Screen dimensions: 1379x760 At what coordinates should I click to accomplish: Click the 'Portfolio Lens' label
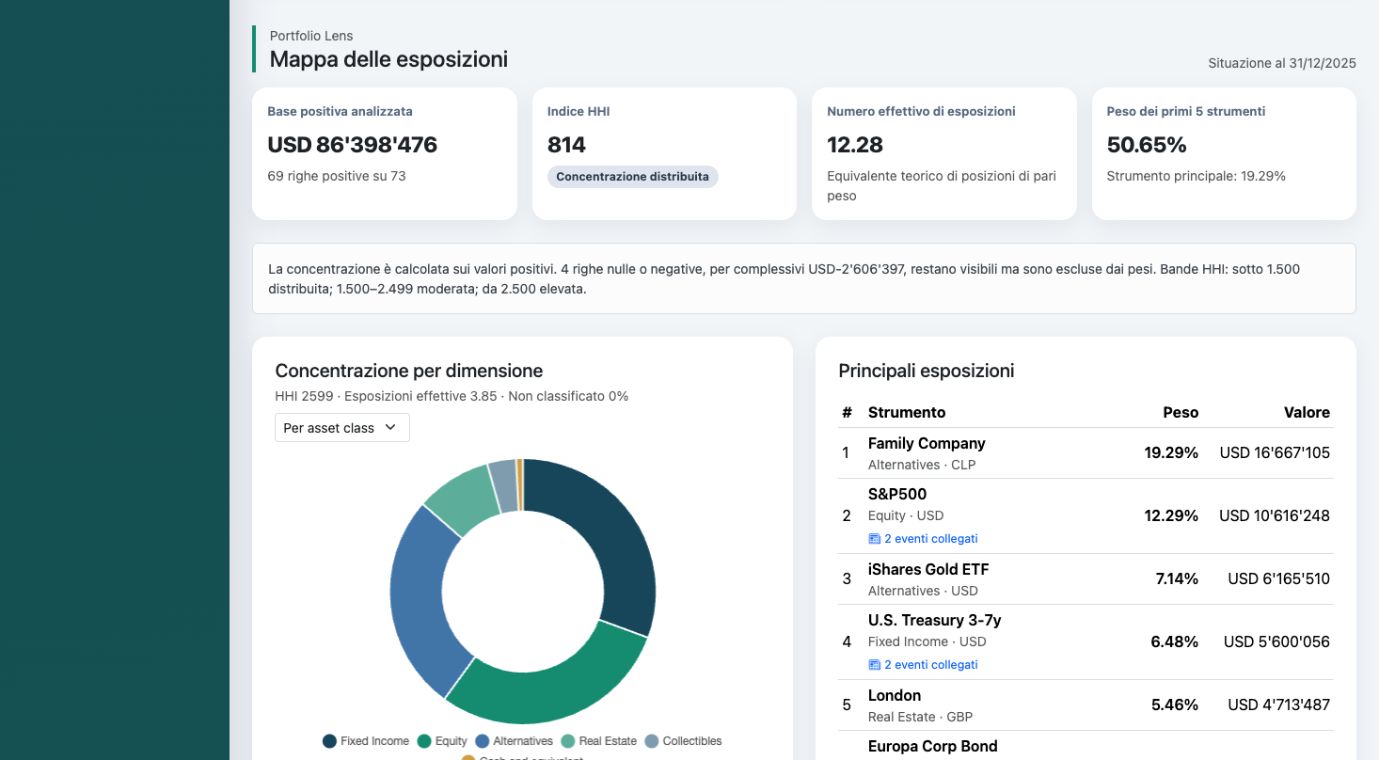[x=311, y=36]
